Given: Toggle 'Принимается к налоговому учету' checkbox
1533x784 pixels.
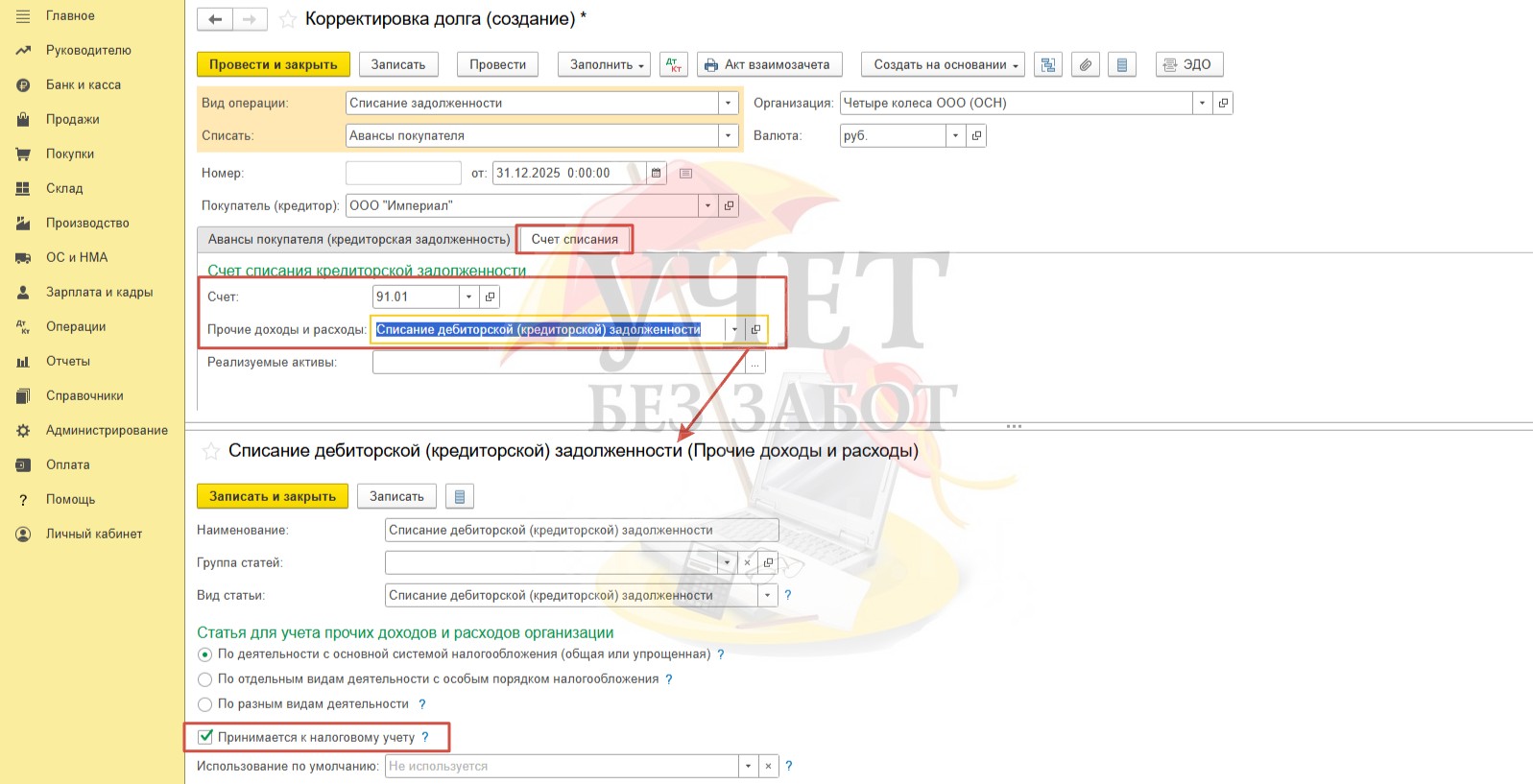Looking at the screenshot, I should point(204,737).
